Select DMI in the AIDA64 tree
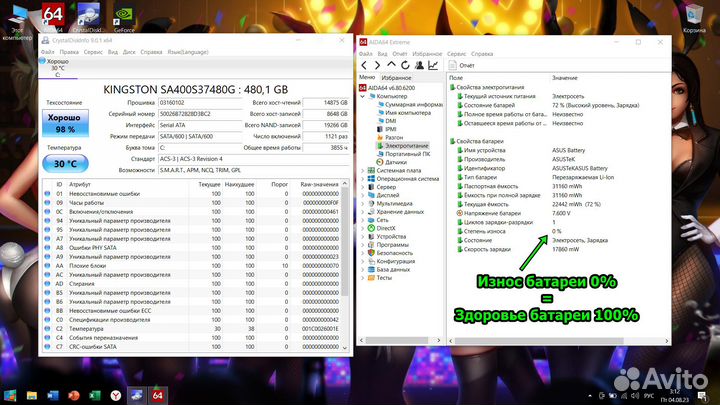Screen dimensions: 720x405 pos(387,121)
